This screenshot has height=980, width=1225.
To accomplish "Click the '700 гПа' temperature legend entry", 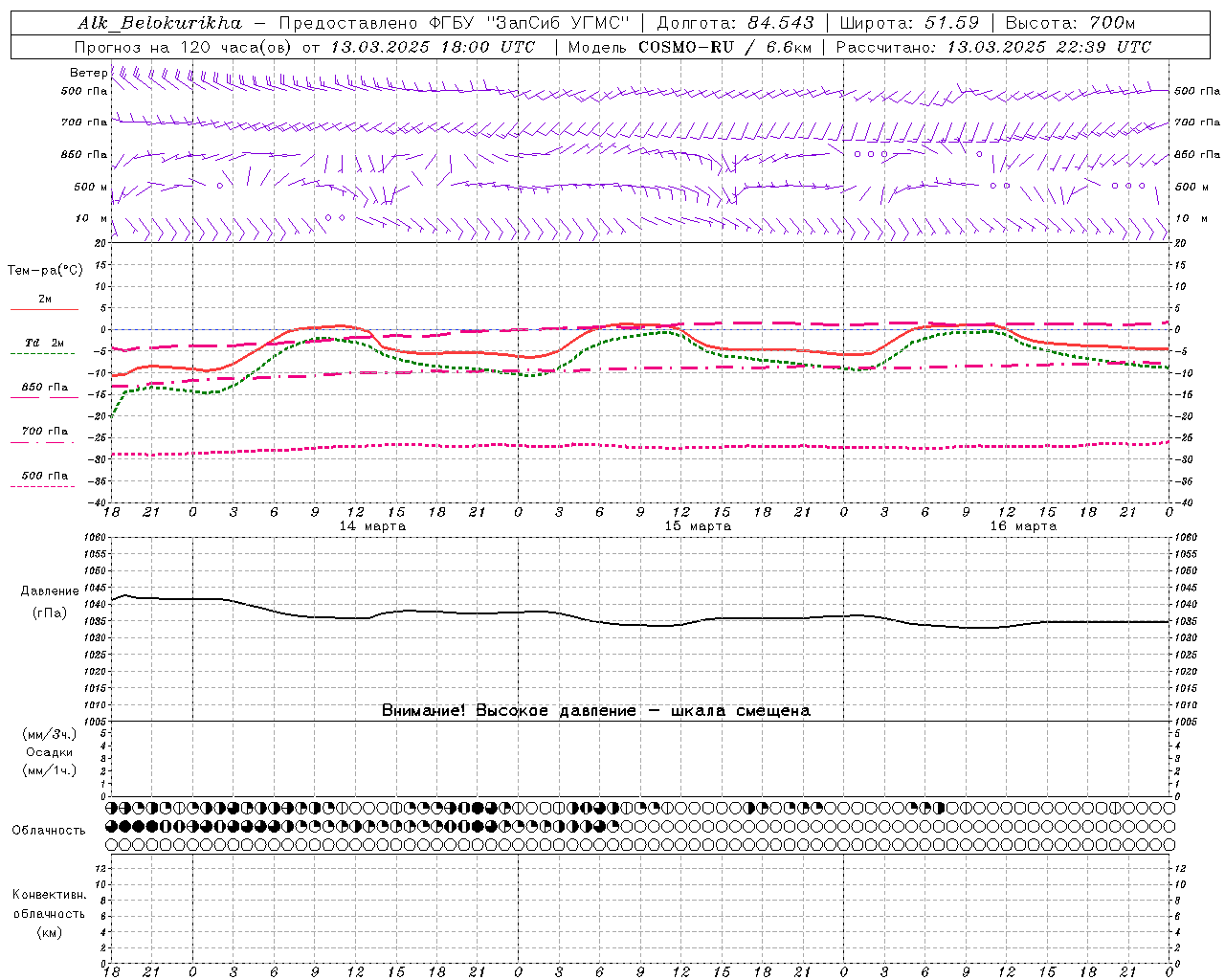I will click(45, 431).
